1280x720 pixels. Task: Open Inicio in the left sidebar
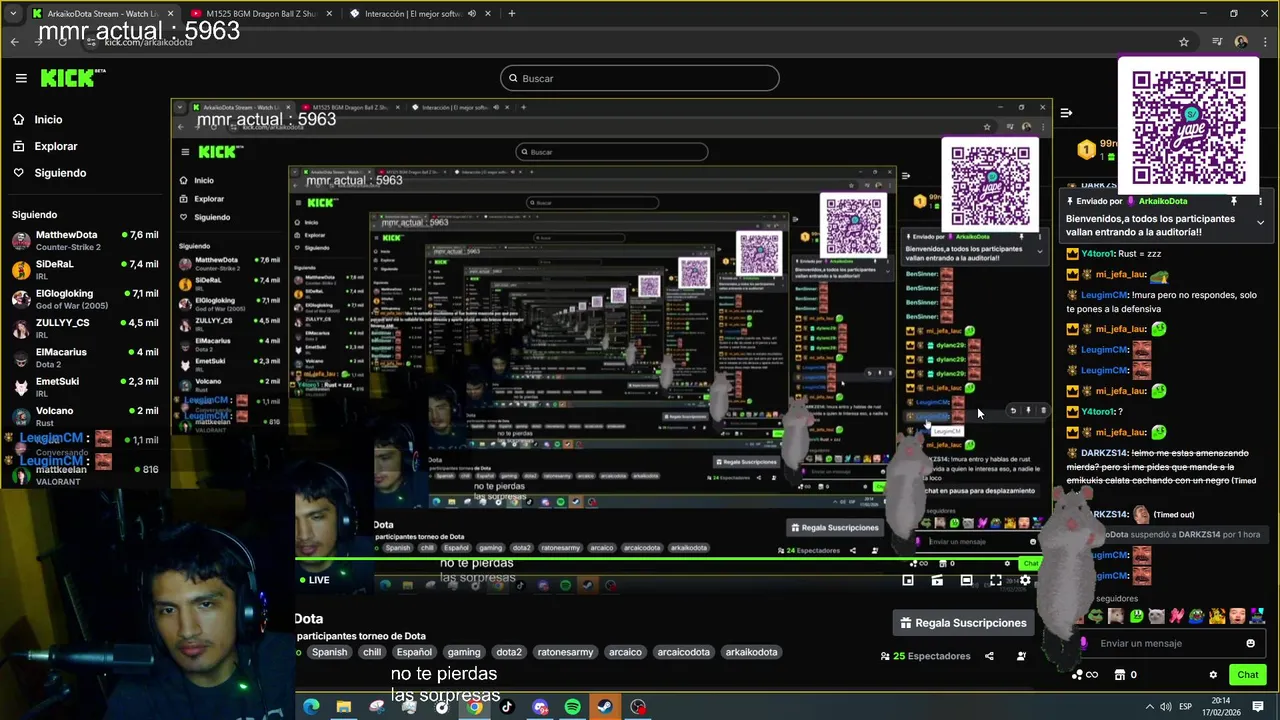click(x=48, y=119)
